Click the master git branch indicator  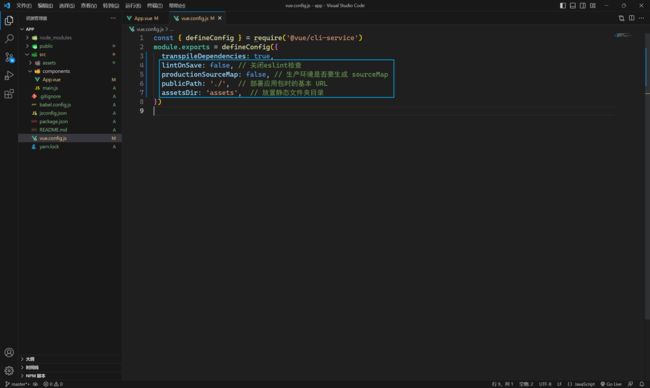coord(17,384)
